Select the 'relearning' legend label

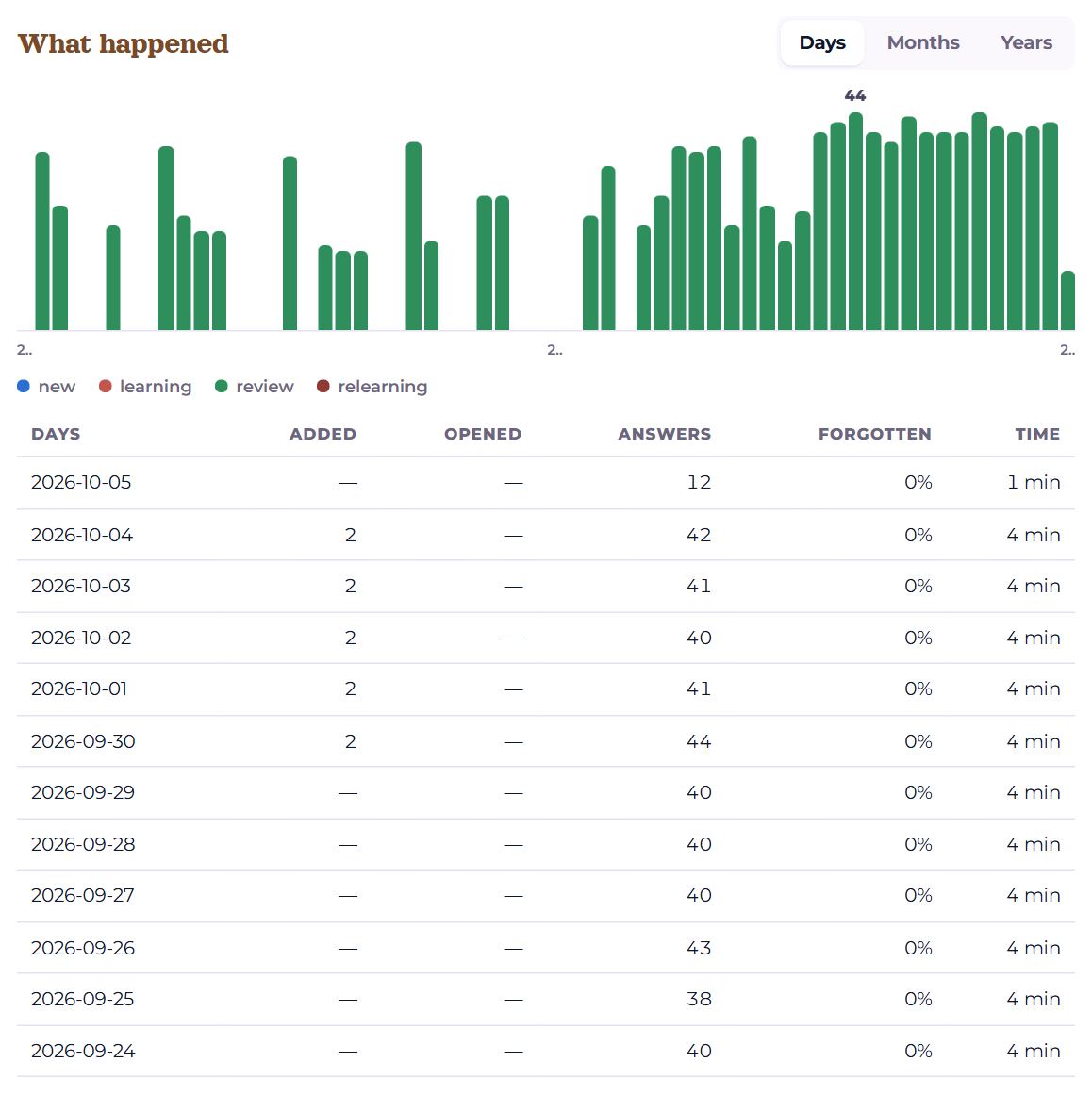click(383, 386)
